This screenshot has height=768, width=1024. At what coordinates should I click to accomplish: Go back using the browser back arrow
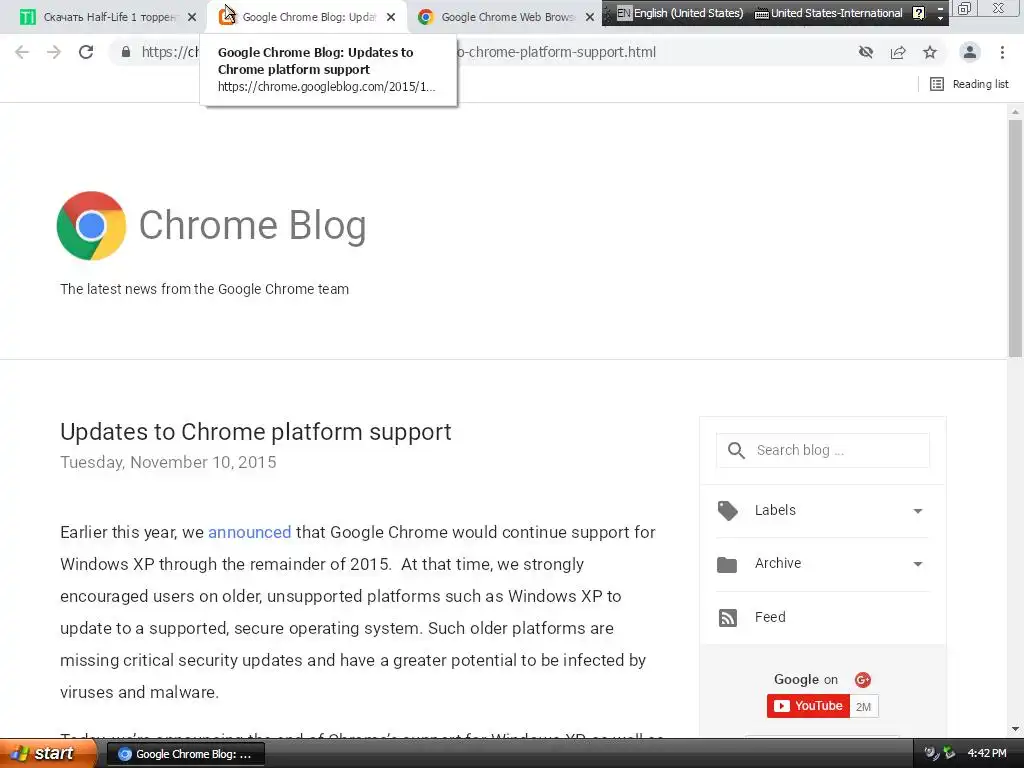tap(22, 52)
